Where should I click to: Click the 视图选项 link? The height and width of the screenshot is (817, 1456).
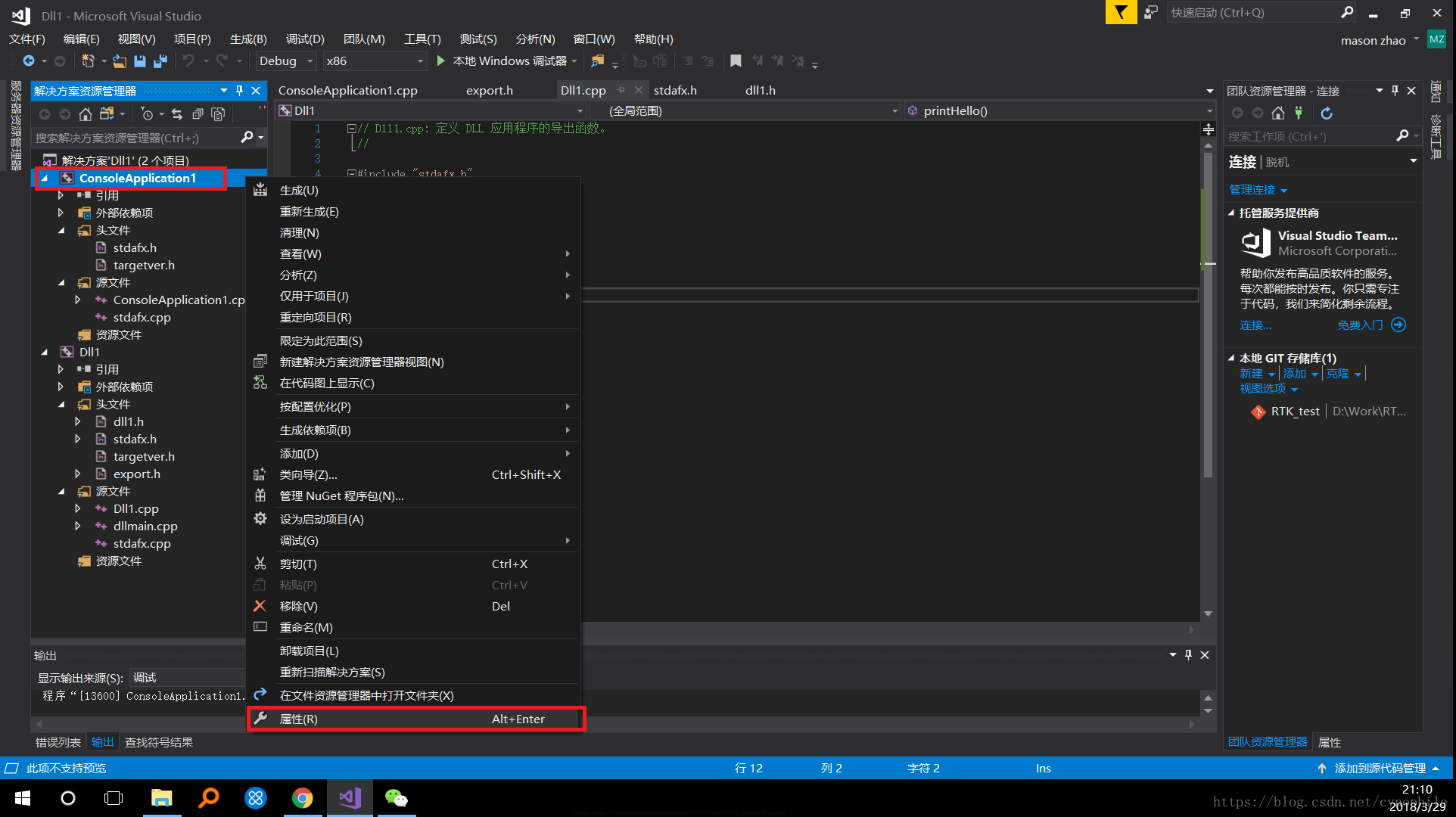tap(1262, 389)
